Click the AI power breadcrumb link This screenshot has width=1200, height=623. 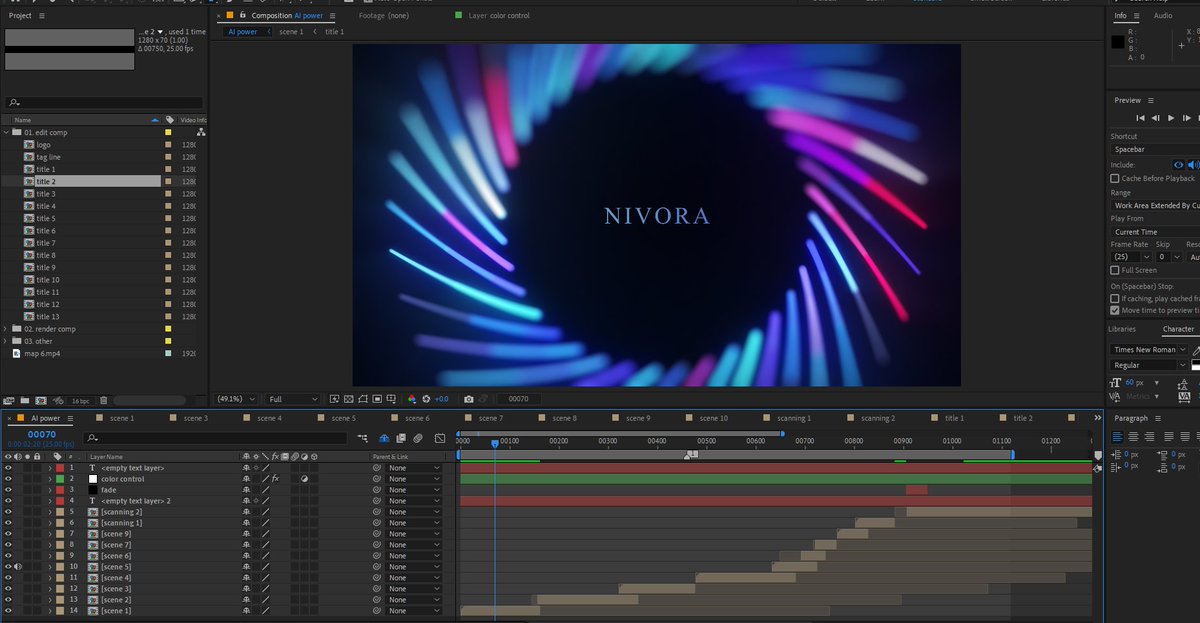click(244, 31)
